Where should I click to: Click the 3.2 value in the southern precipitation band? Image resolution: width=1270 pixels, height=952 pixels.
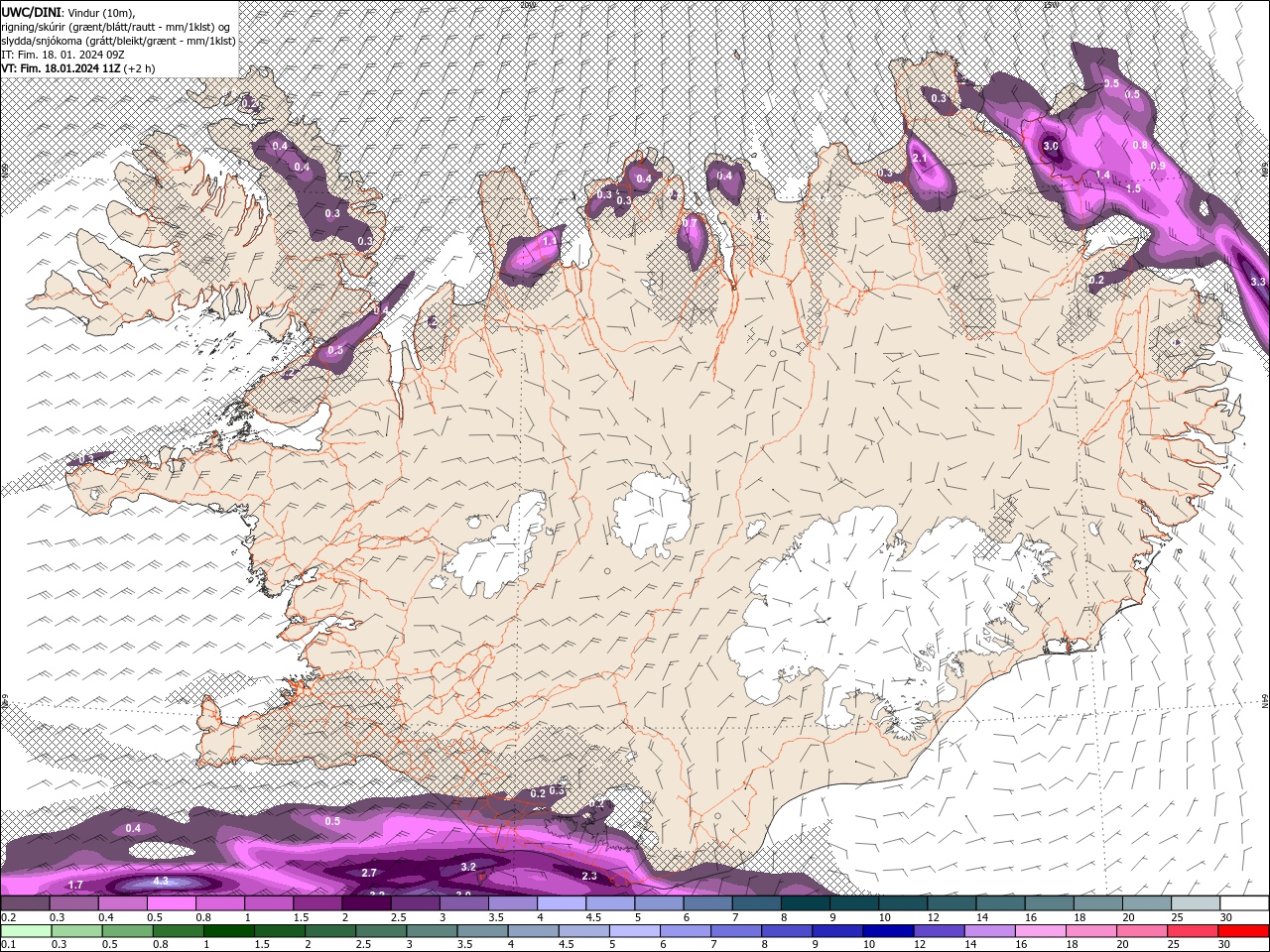coord(469,867)
